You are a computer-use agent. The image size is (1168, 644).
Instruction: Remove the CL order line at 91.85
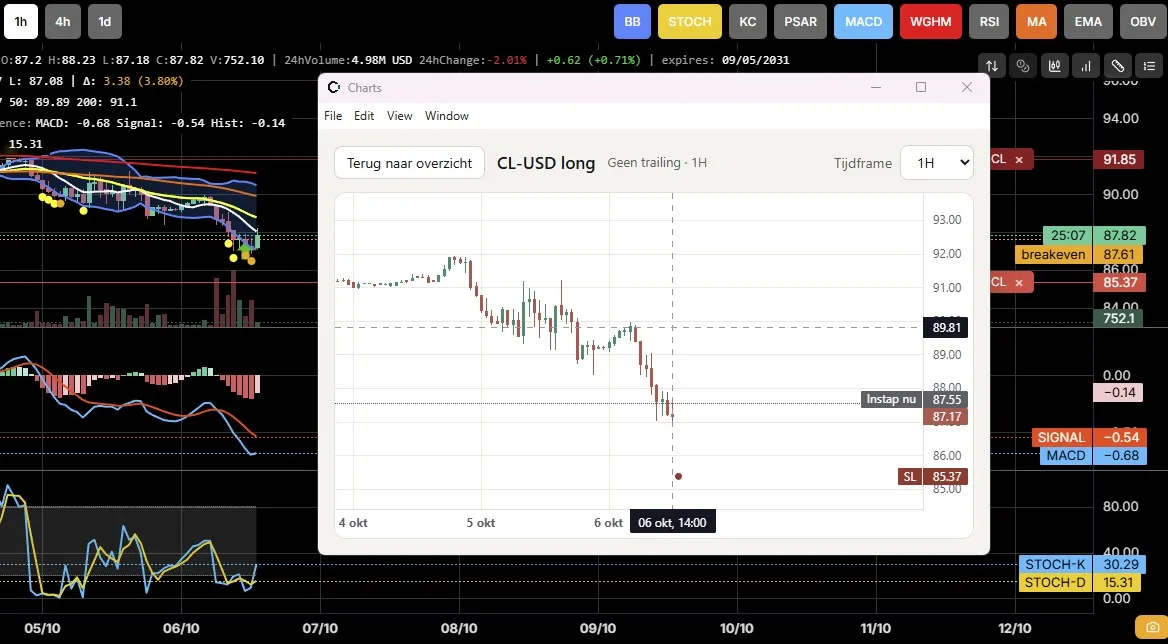[x=1019, y=159]
